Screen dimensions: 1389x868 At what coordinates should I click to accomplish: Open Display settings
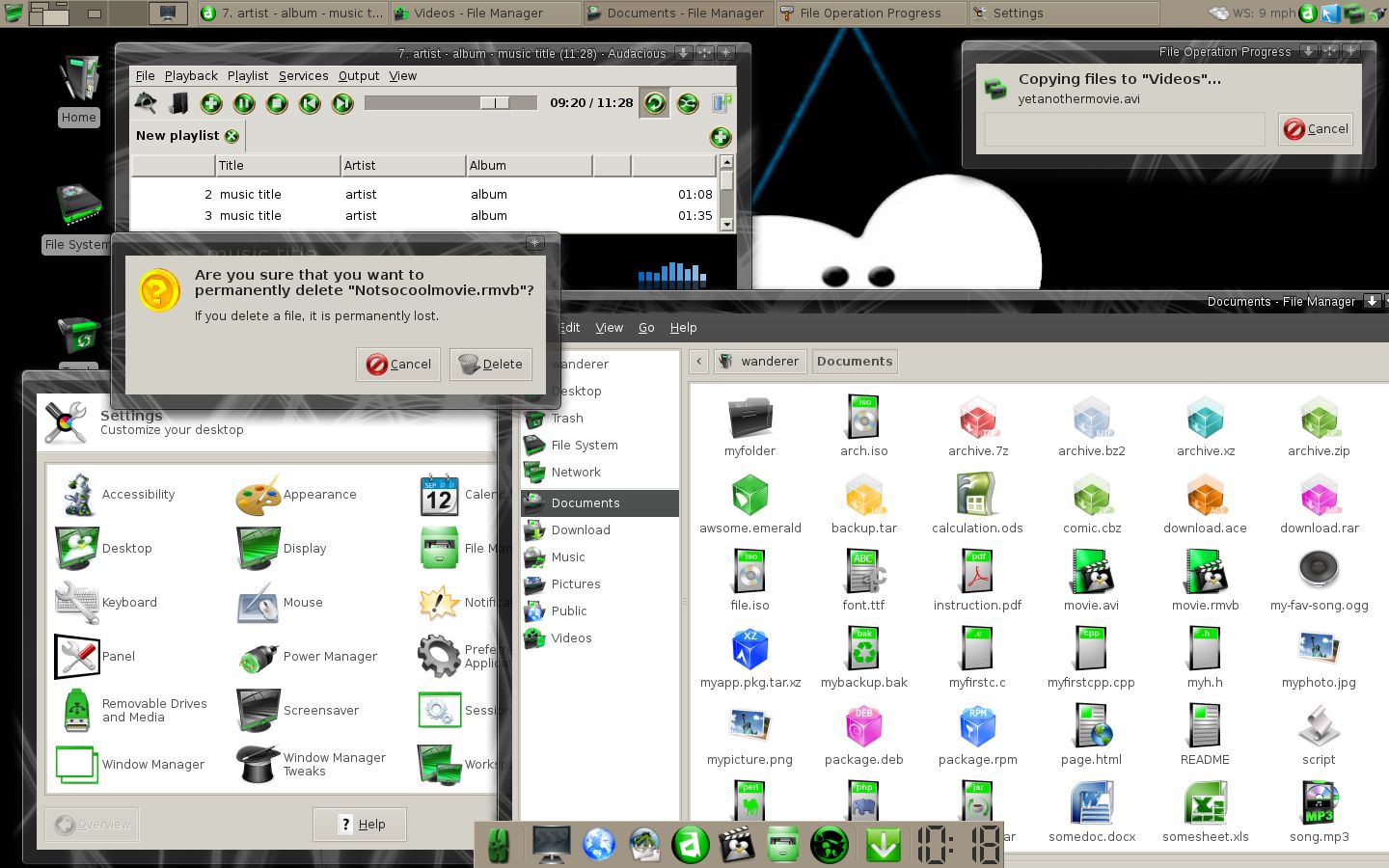283,549
